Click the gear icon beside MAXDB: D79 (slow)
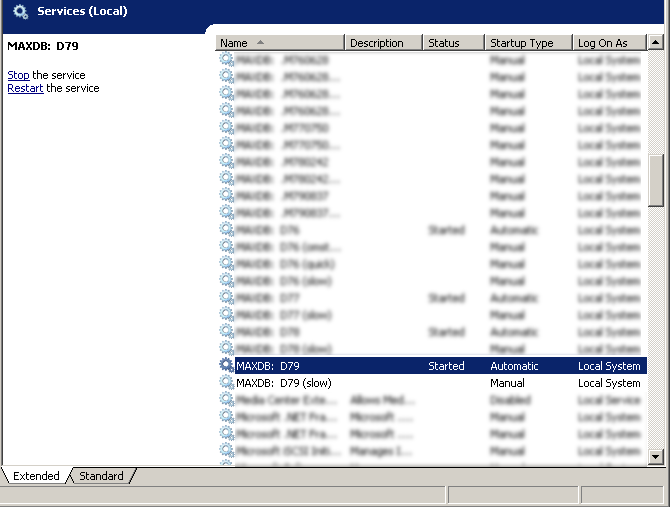Screen dimensions: 670x507 click(x=226, y=383)
